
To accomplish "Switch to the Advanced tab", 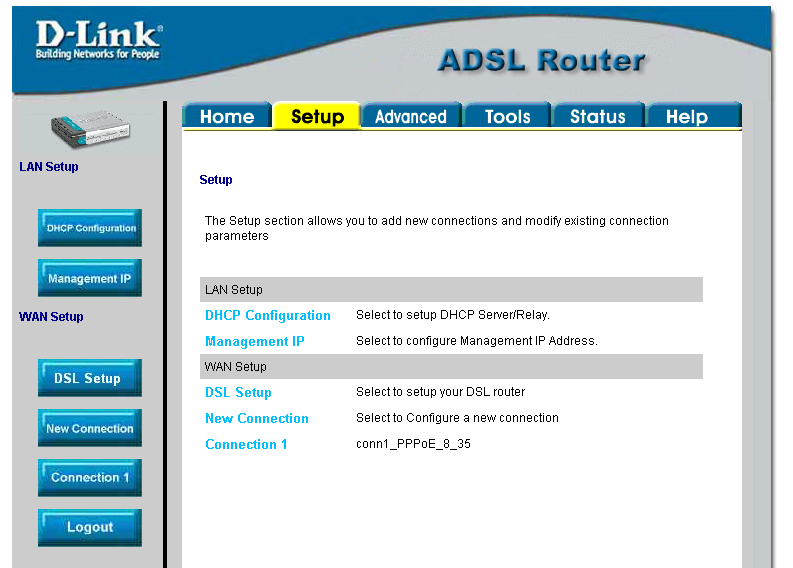I will (x=411, y=116).
